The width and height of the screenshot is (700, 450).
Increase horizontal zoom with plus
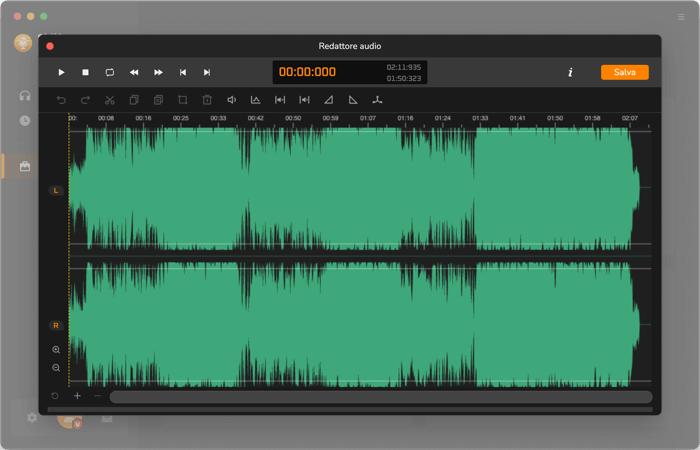(x=77, y=396)
